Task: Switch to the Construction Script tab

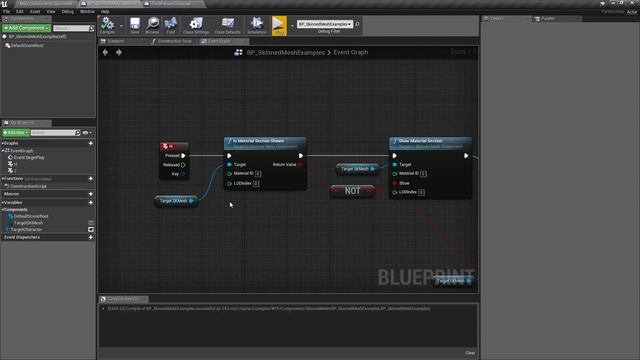Action: tap(173, 41)
